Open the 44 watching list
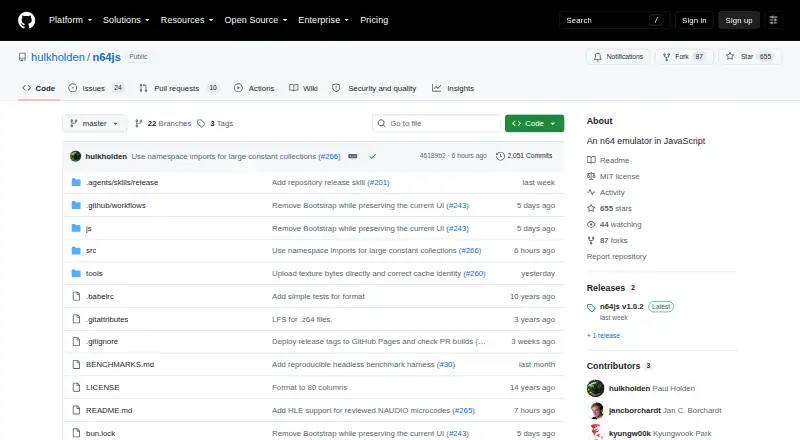The width and height of the screenshot is (800, 440). [x=620, y=224]
